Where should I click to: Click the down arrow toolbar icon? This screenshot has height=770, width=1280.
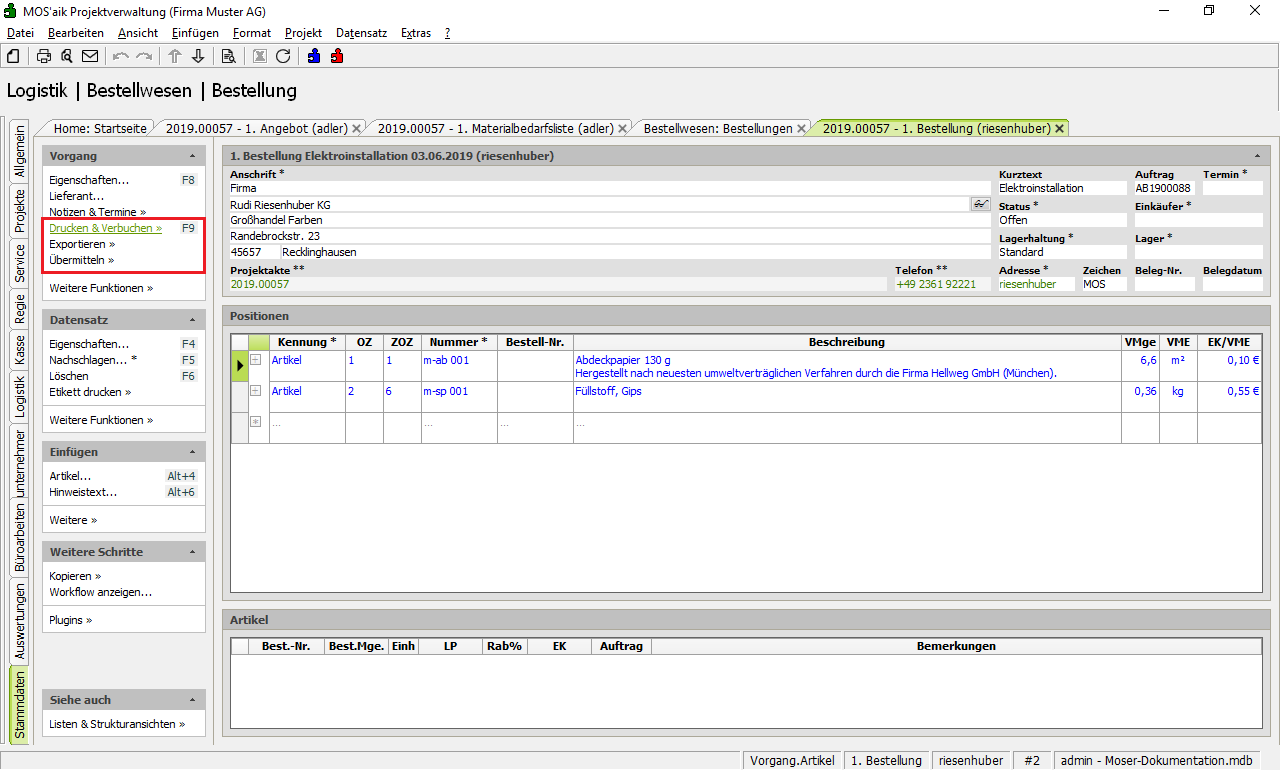pos(198,56)
